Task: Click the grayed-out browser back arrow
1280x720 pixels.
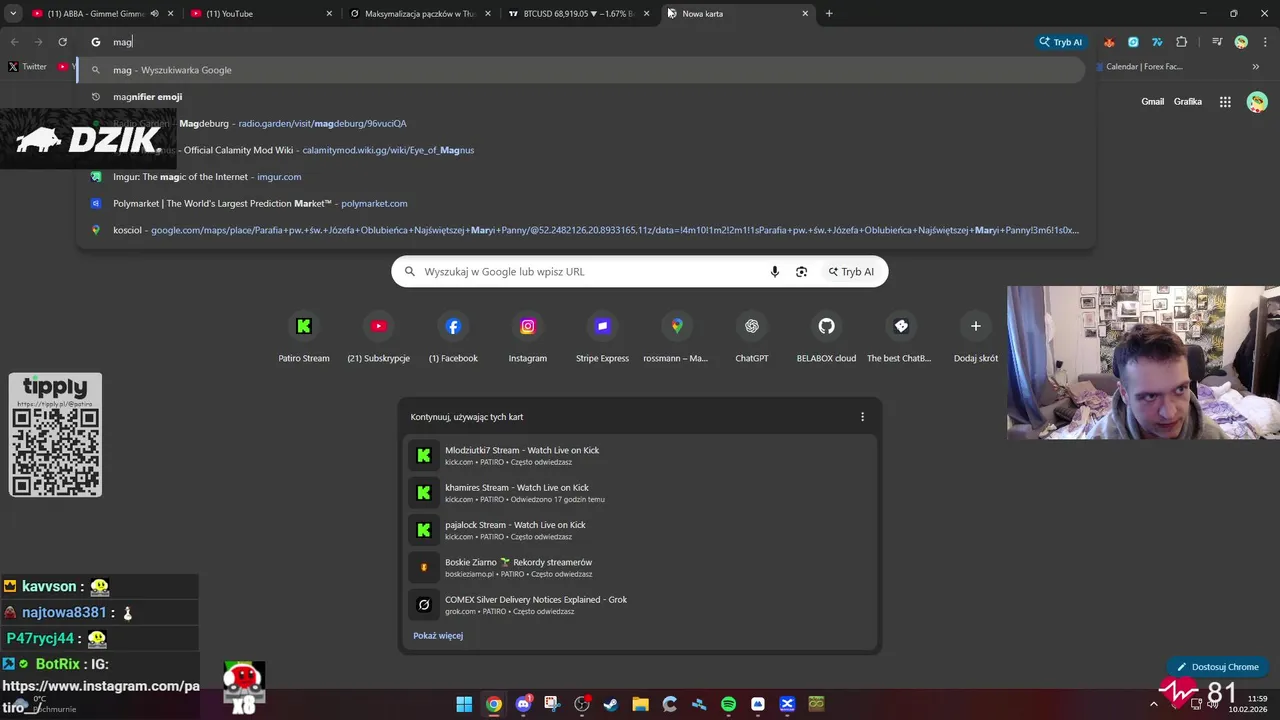Action: click(x=14, y=42)
